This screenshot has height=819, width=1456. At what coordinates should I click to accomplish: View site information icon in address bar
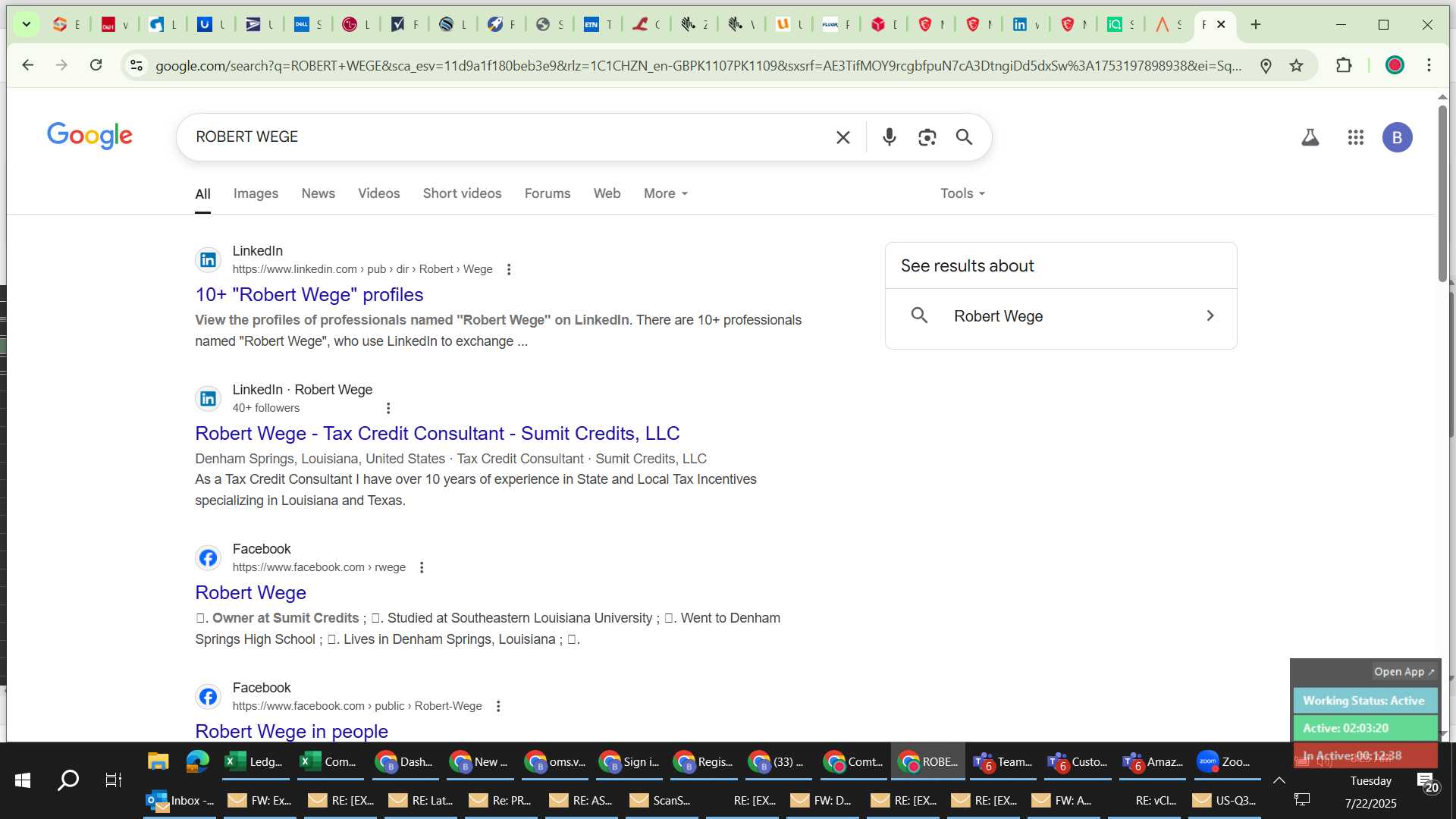[x=136, y=66]
